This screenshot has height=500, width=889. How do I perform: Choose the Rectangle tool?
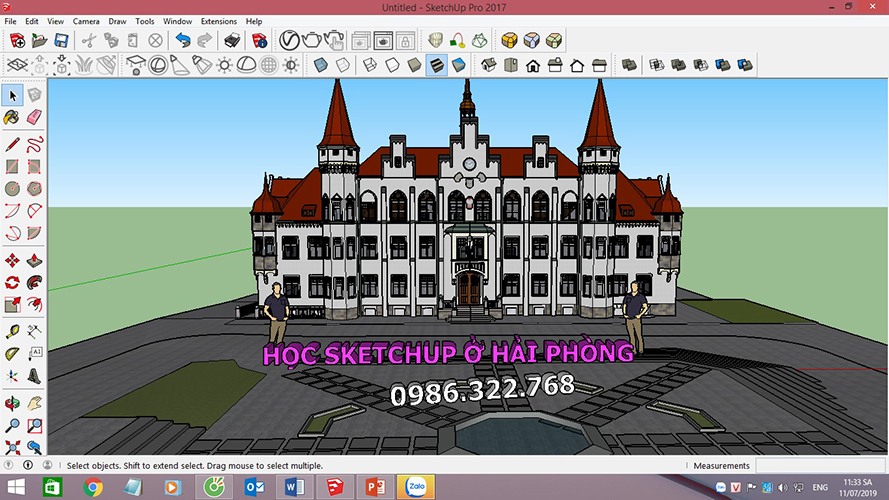point(12,166)
